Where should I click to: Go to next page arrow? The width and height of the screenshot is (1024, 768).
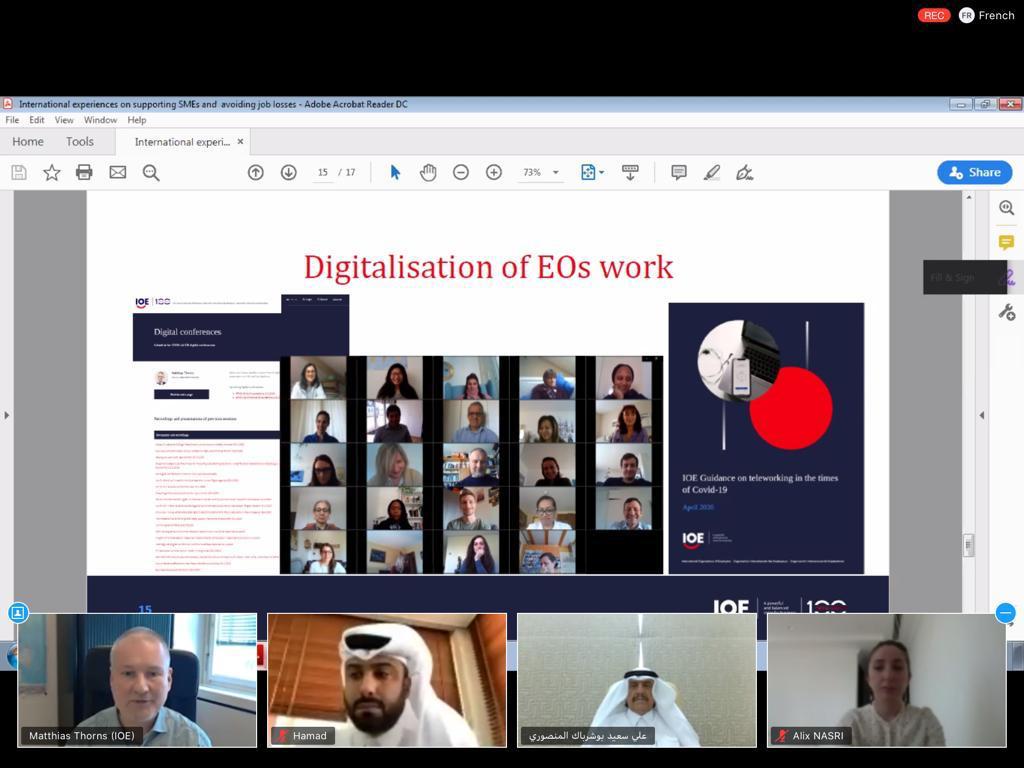tap(289, 172)
